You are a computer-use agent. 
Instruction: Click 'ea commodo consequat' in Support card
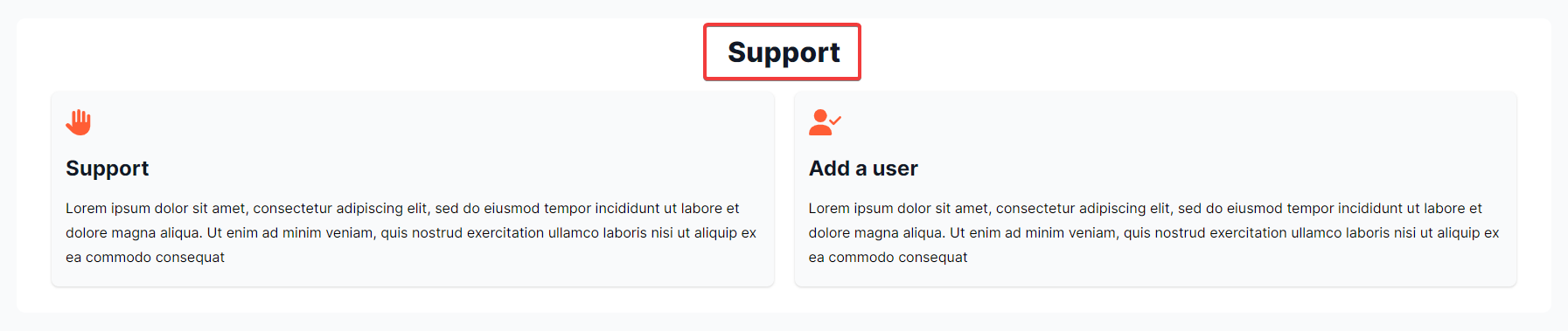(145, 257)
